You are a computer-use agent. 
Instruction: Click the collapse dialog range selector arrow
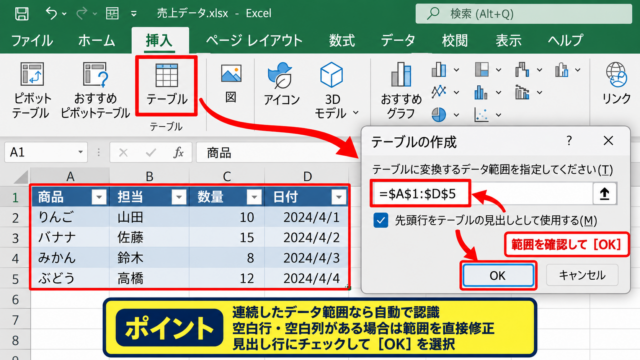point(604,193)
